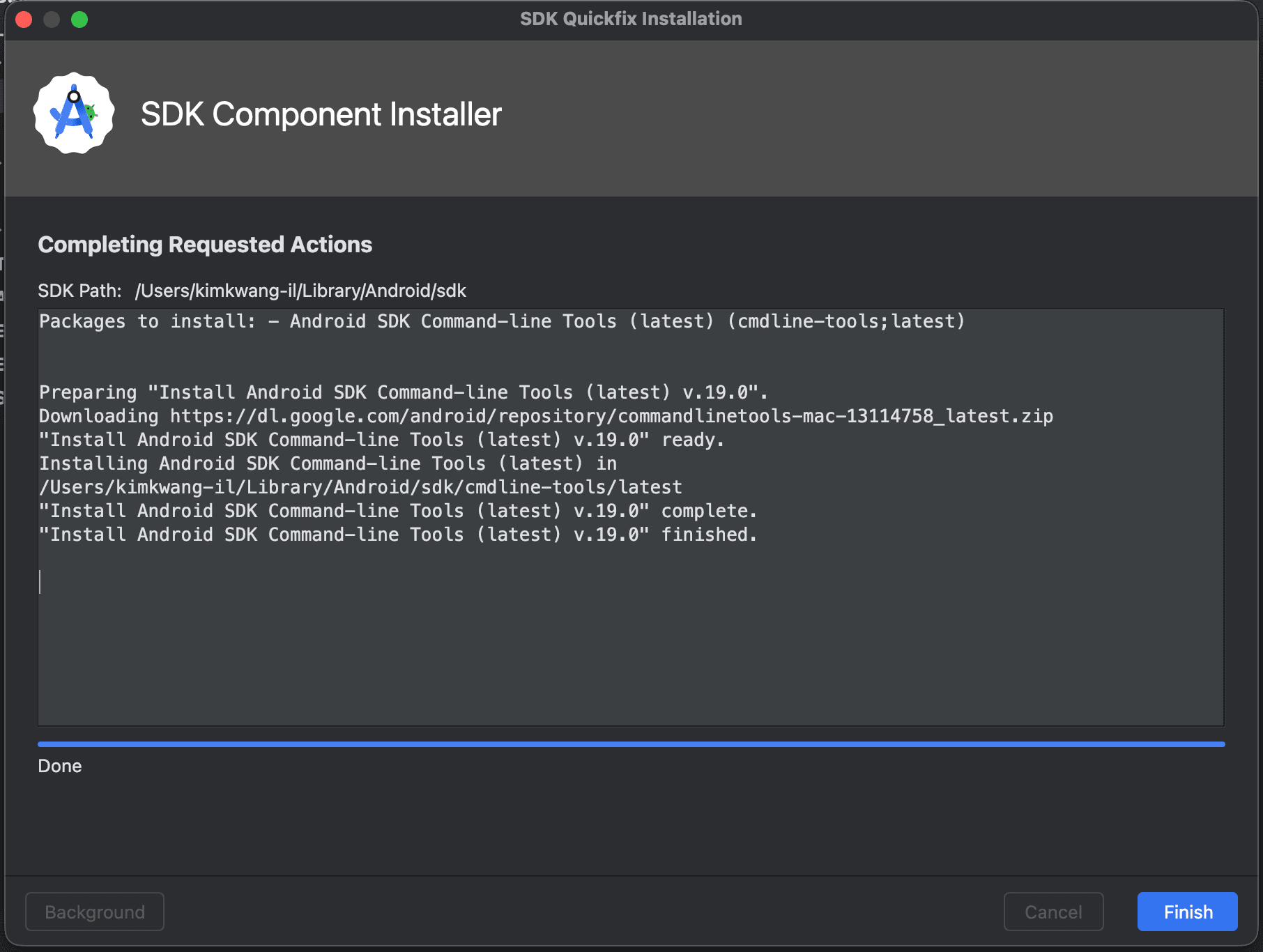The image size is (1263, 952).
Task: Click the dl.google.com download URL line
Action: tap(546, 416)
